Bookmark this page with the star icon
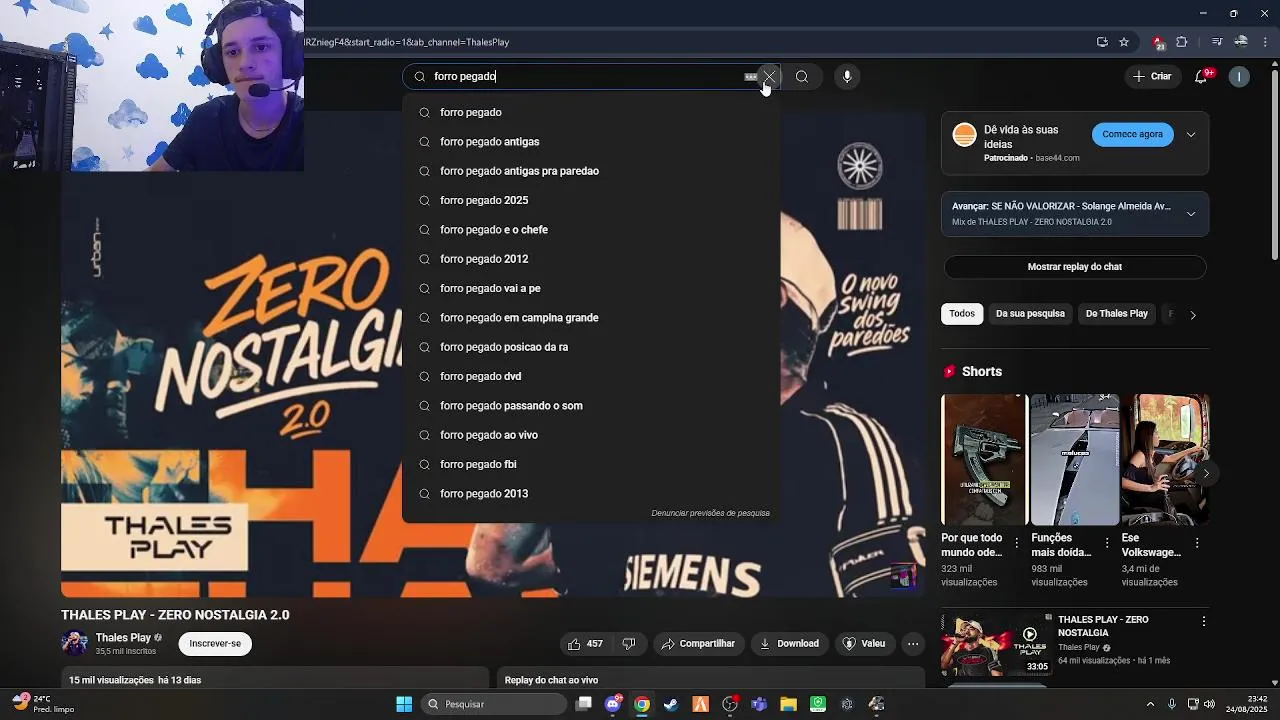 (1124, 42)
